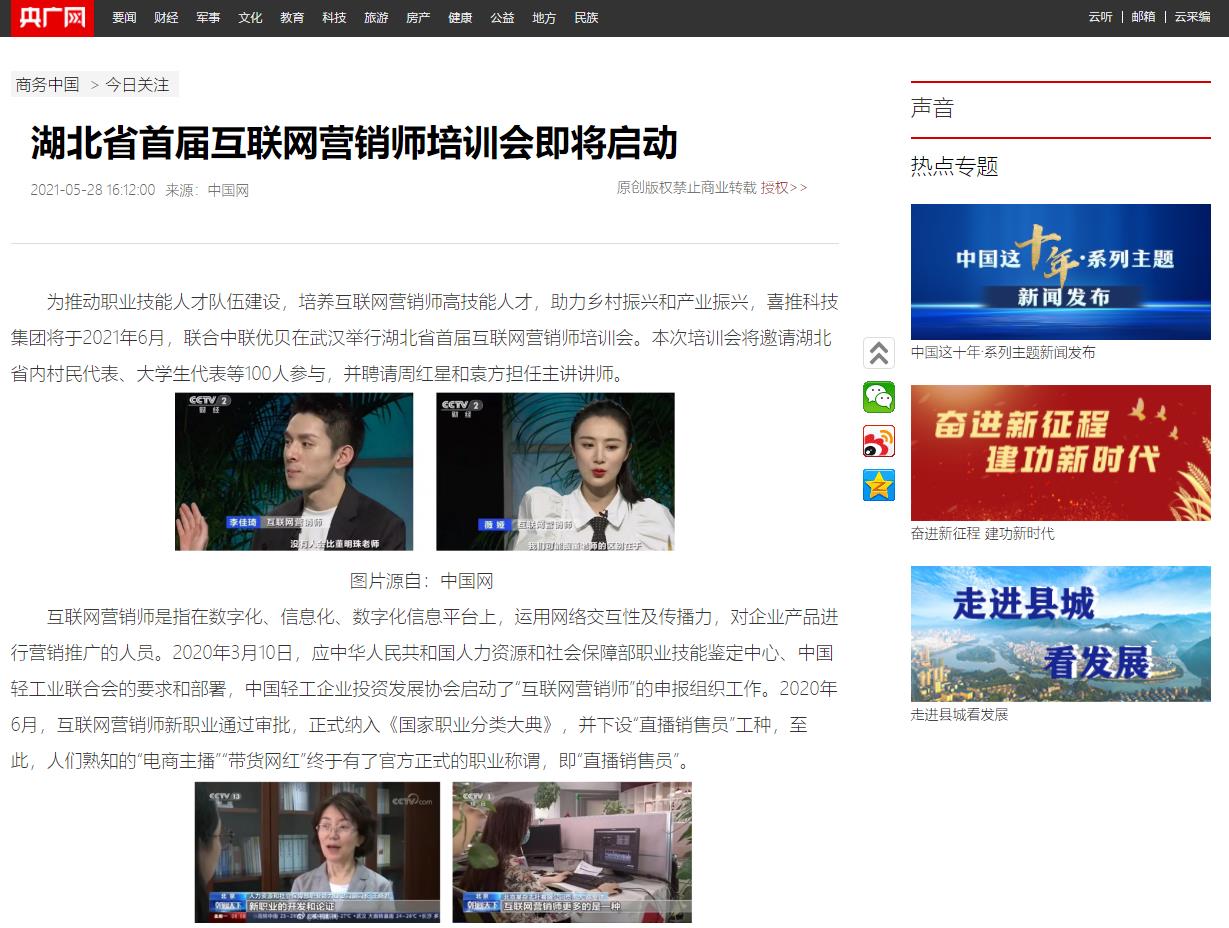Click the 授权>> link
The width and height of the screenshot is (1229, 928).
tap(784, 187)
